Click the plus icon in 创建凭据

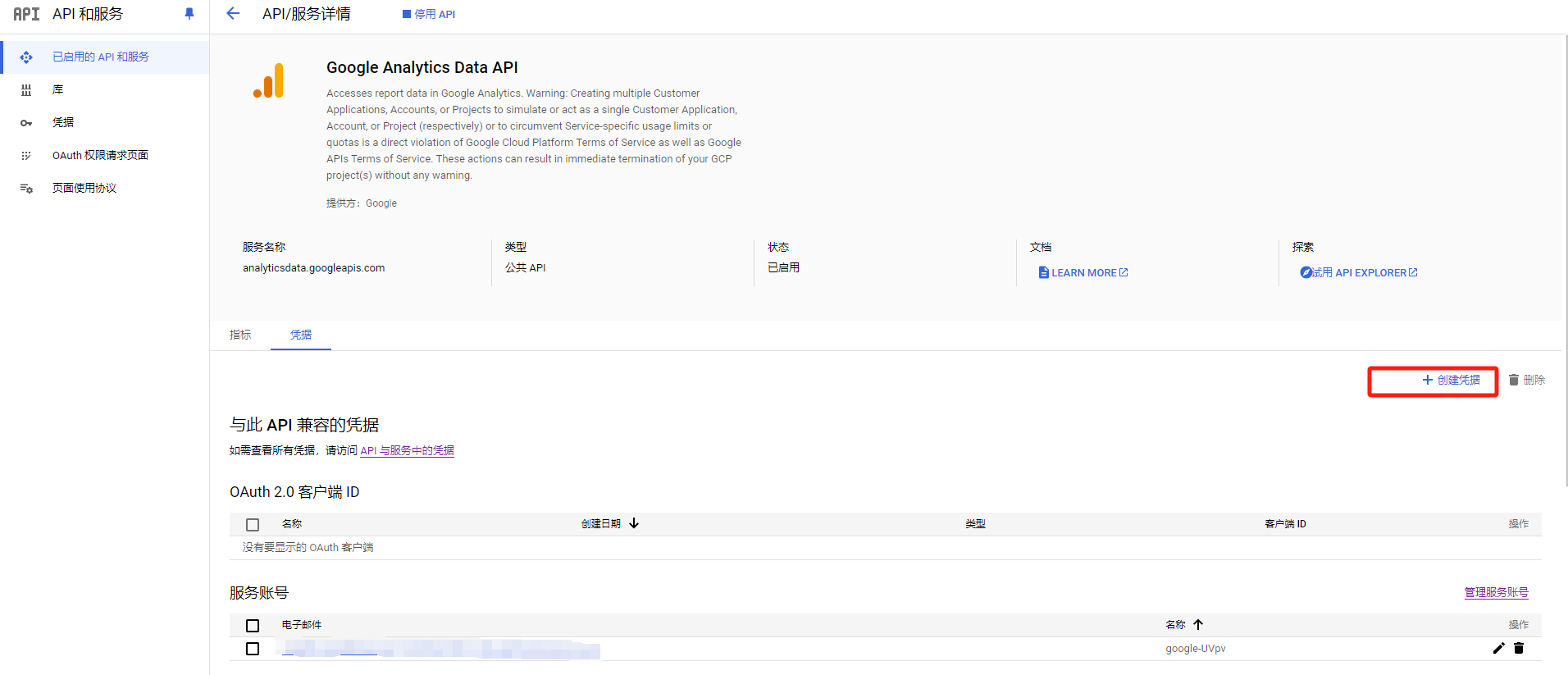1428,380
